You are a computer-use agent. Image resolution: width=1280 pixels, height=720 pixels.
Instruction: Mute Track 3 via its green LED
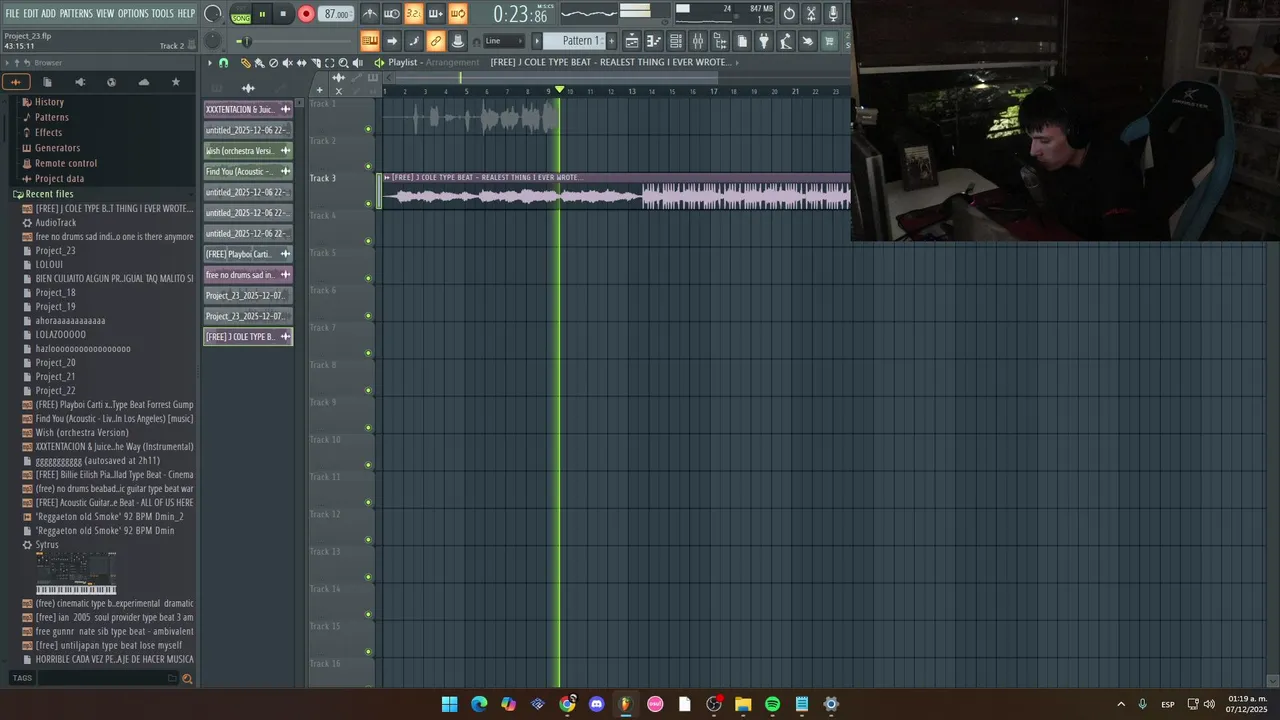(368, 204)
